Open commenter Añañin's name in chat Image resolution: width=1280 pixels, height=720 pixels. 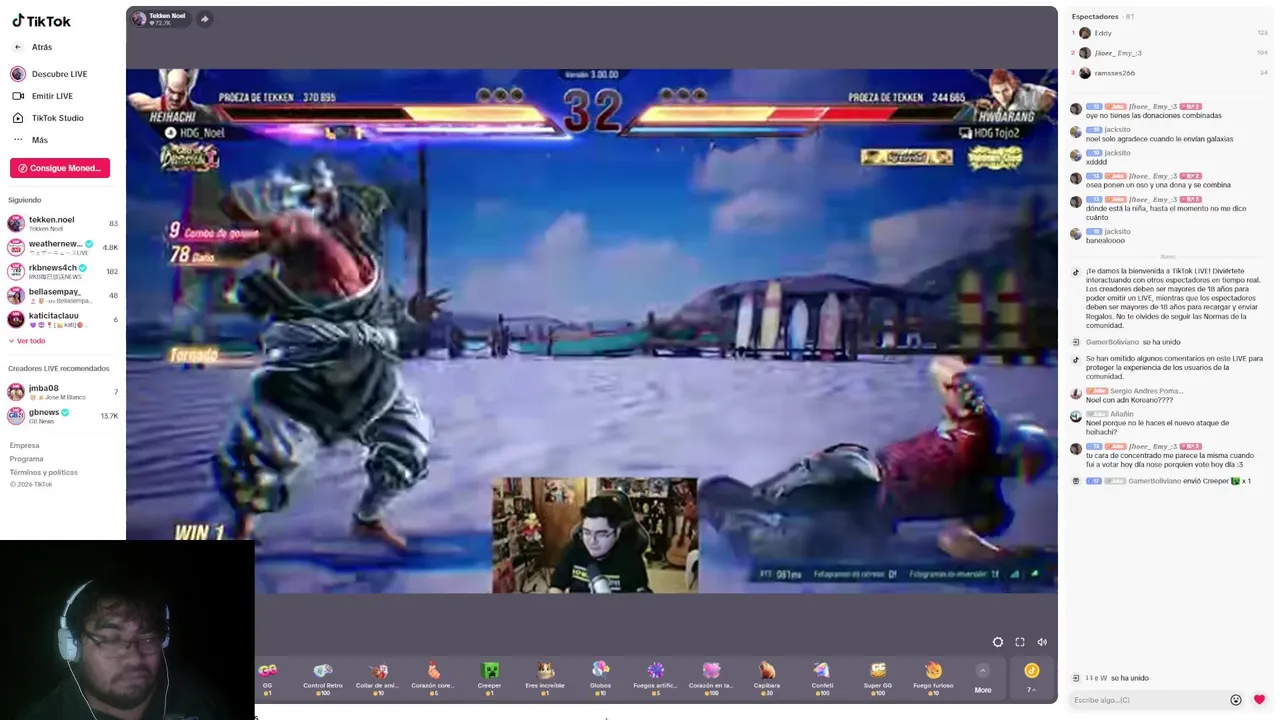coord(1121,414)
